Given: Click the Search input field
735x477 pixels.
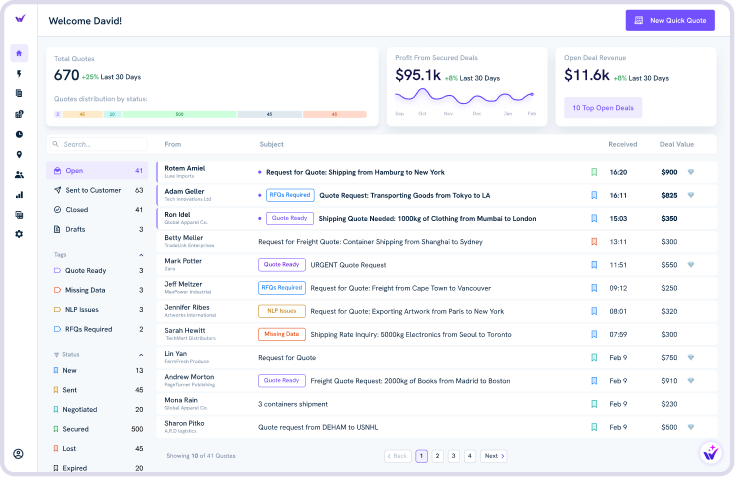Looking at the screenshot, I should coord(97,144).
